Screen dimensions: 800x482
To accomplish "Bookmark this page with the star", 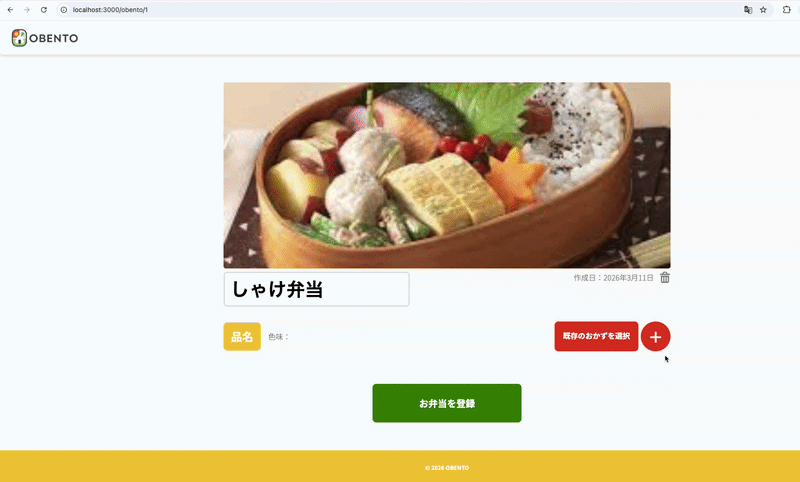I will click(x=763, y=10).
